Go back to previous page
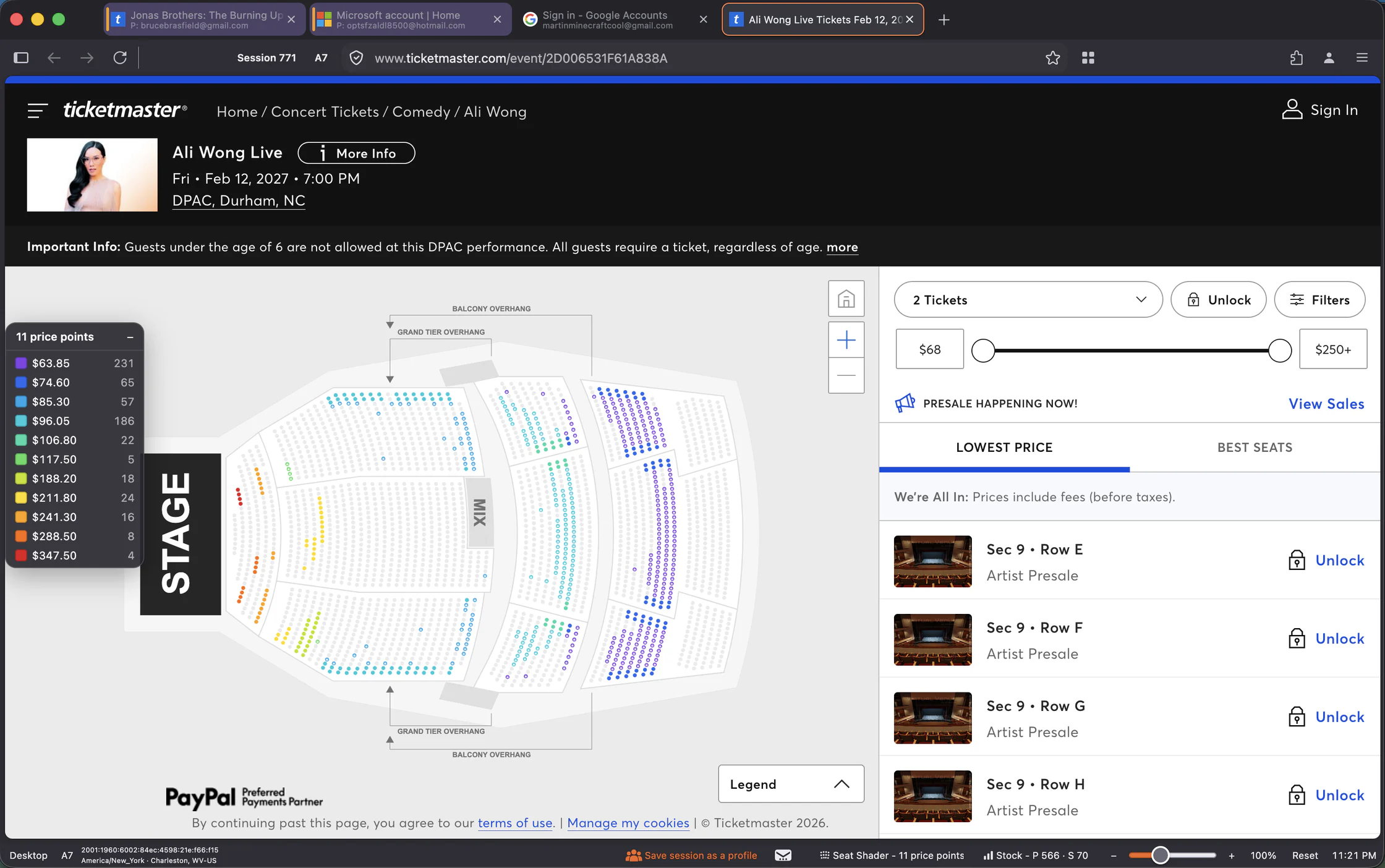 tap(54, 57)
